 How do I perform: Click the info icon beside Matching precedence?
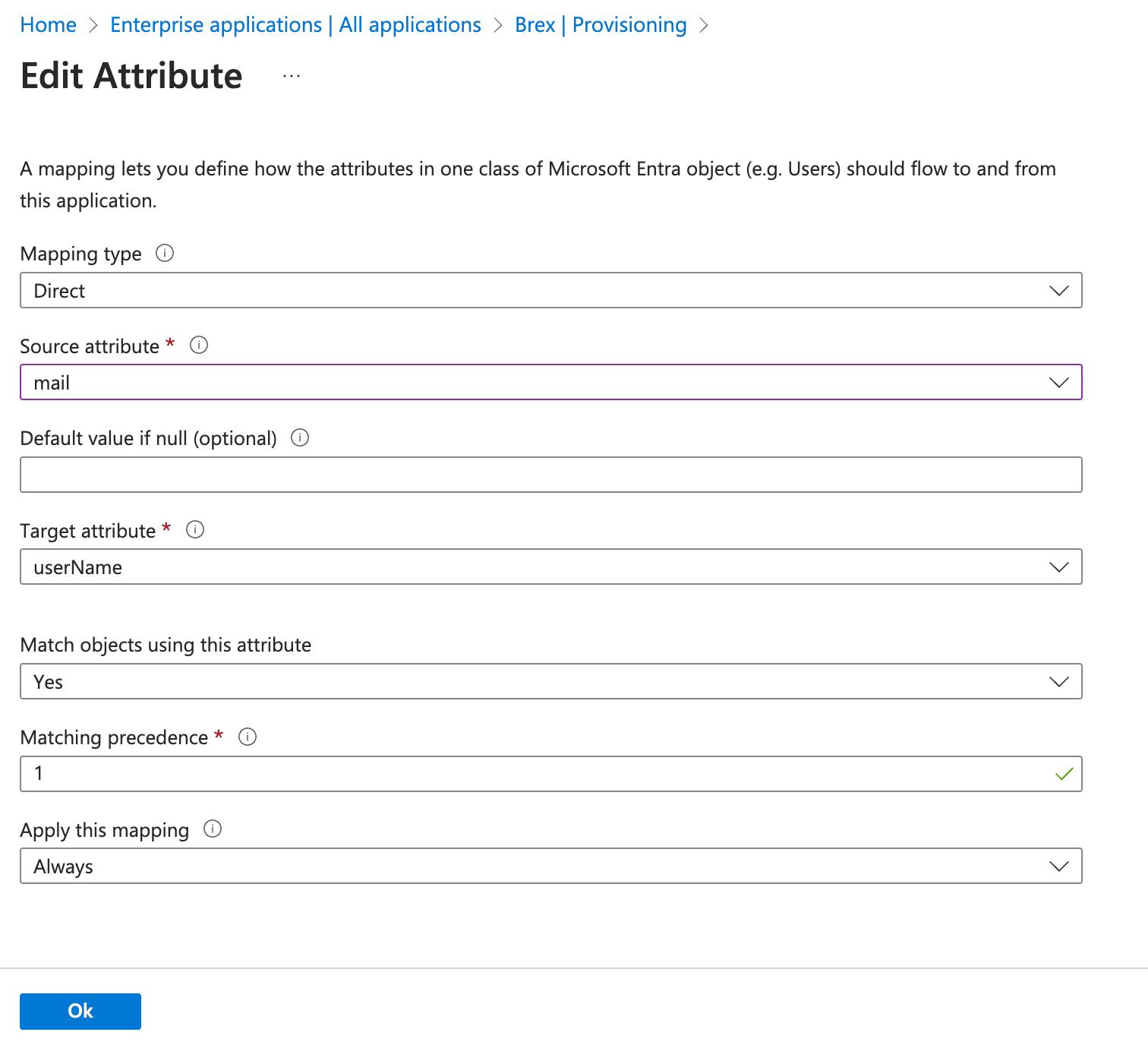tap(248, 737)
